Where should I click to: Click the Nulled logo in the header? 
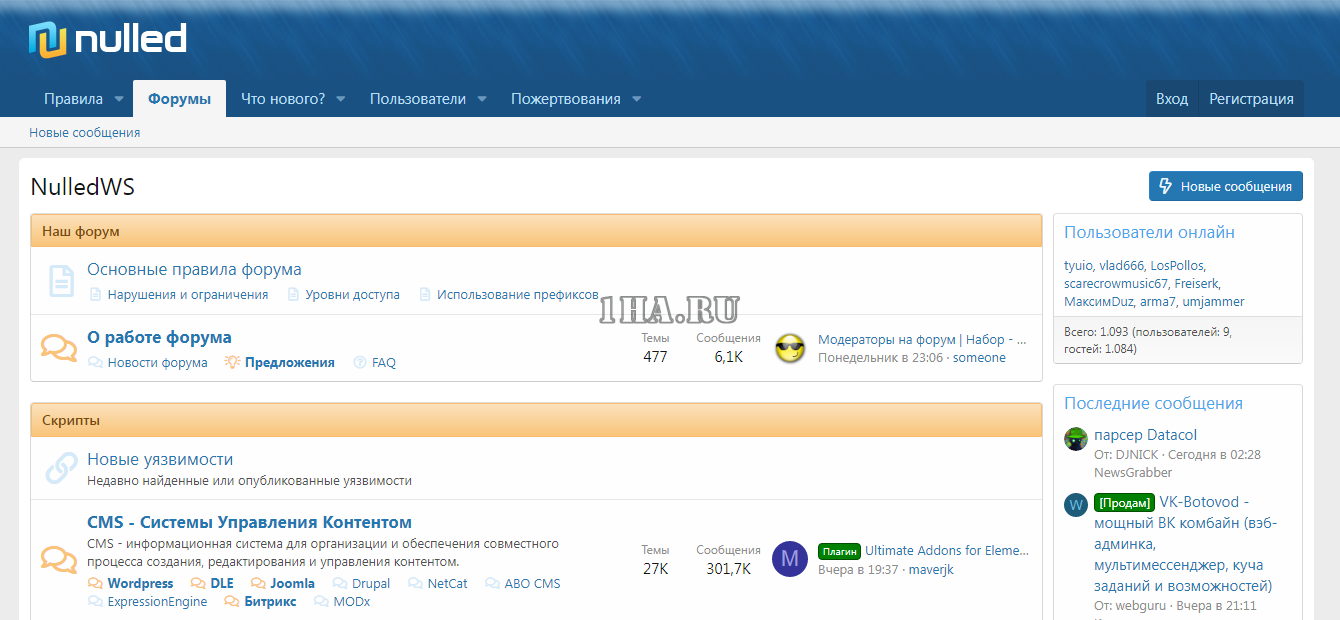point(107,40)
